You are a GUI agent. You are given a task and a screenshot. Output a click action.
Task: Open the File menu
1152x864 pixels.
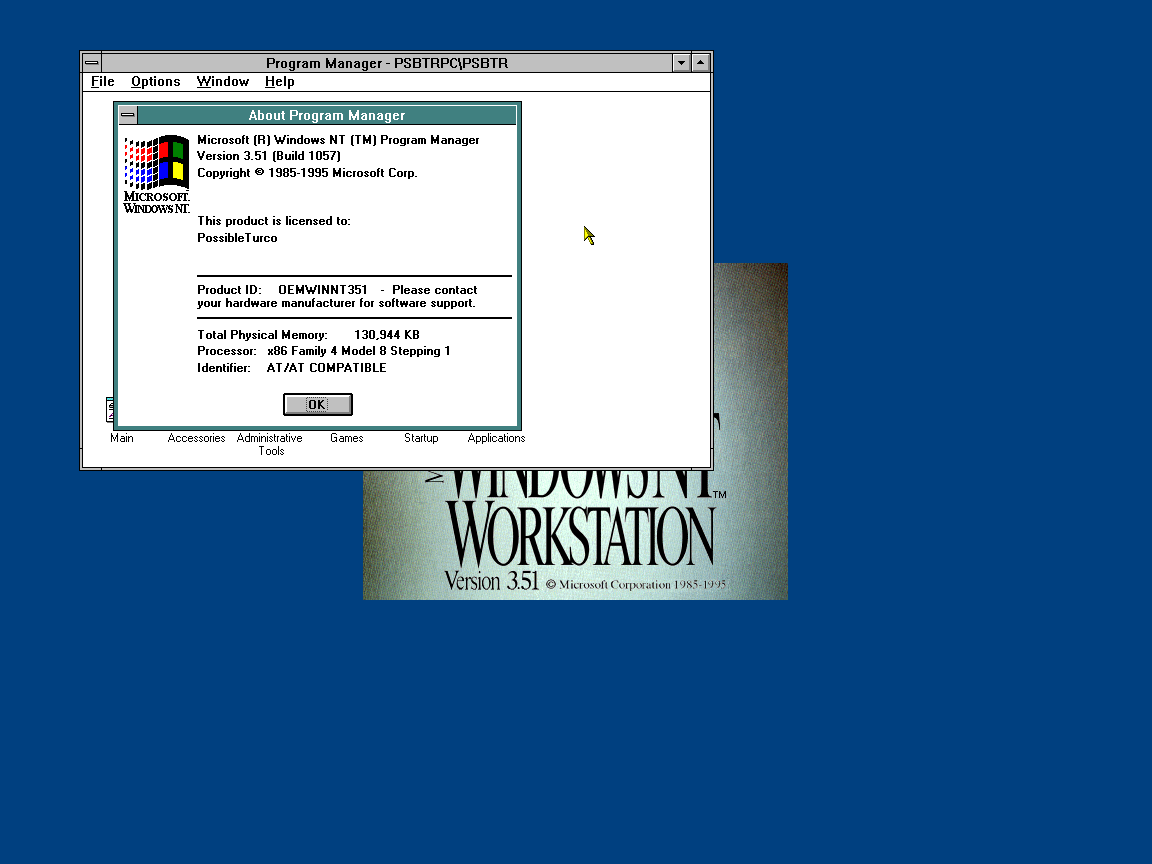(102, 81)
